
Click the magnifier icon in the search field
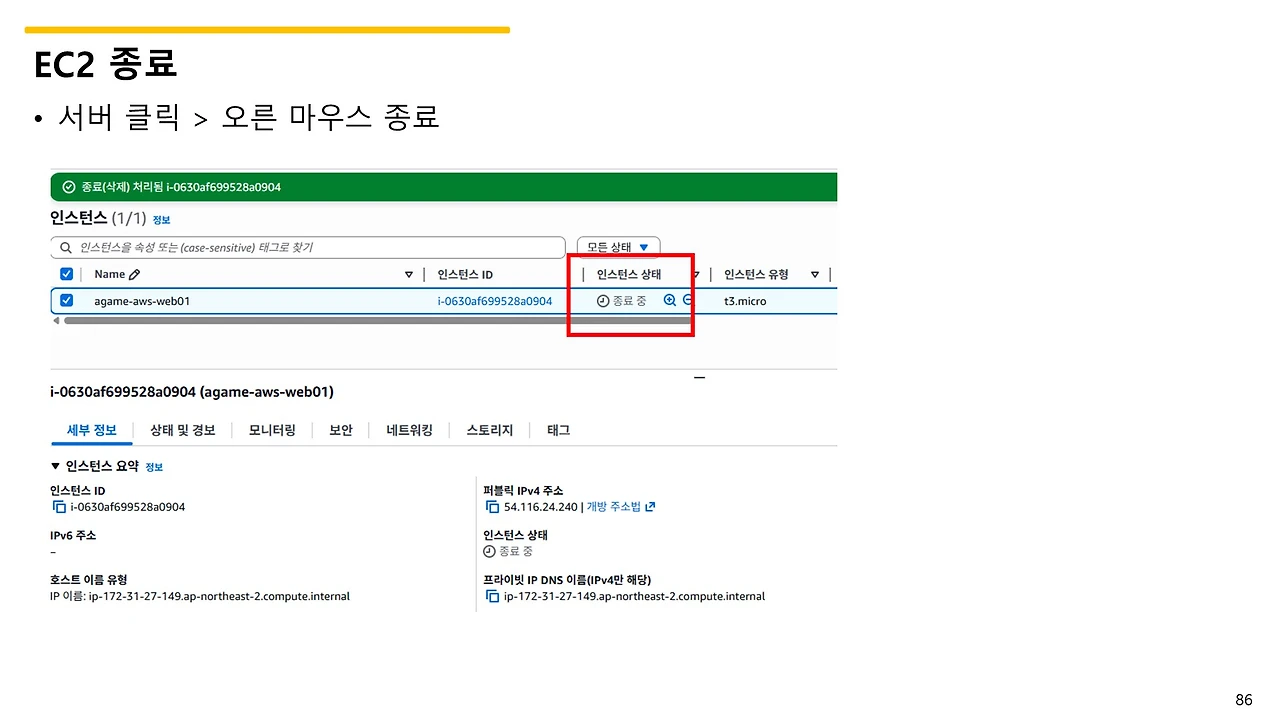[64, 247]
